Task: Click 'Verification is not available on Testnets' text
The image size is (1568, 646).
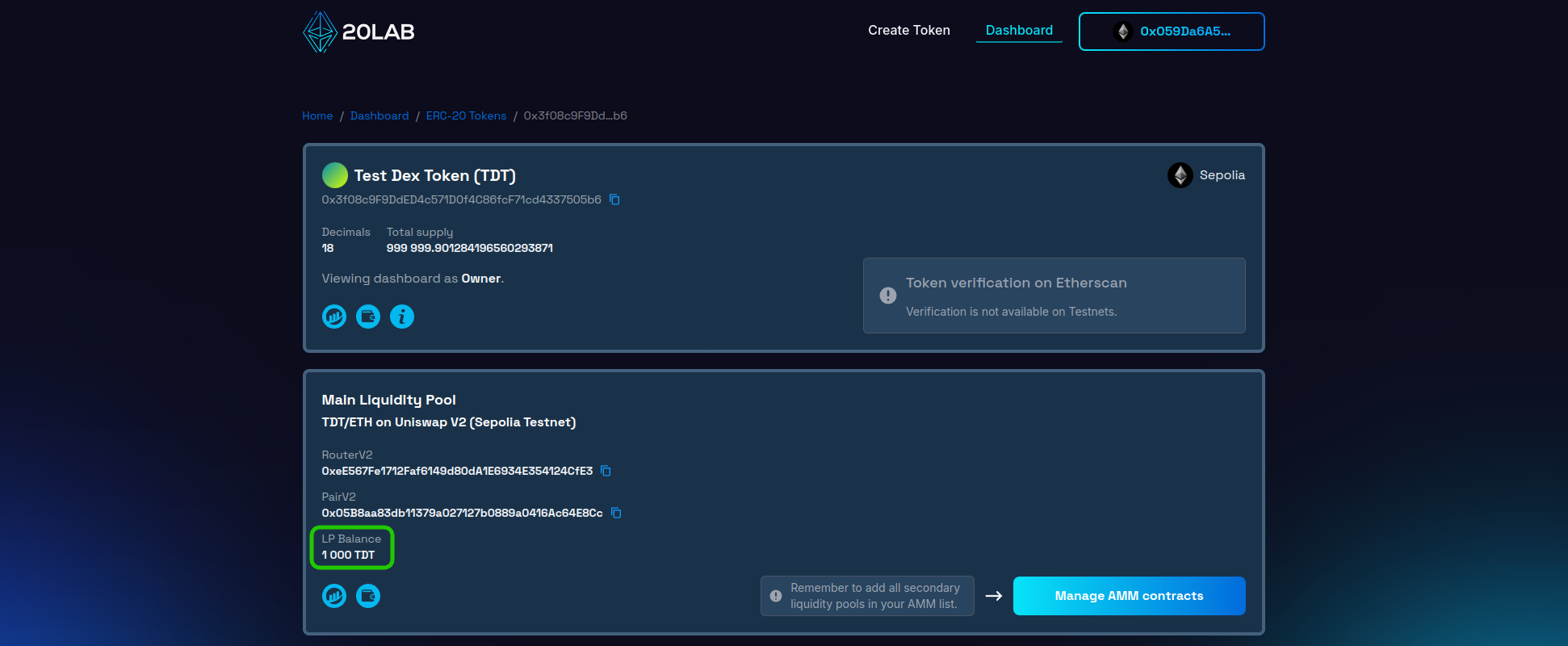Action: point(1011,312)
